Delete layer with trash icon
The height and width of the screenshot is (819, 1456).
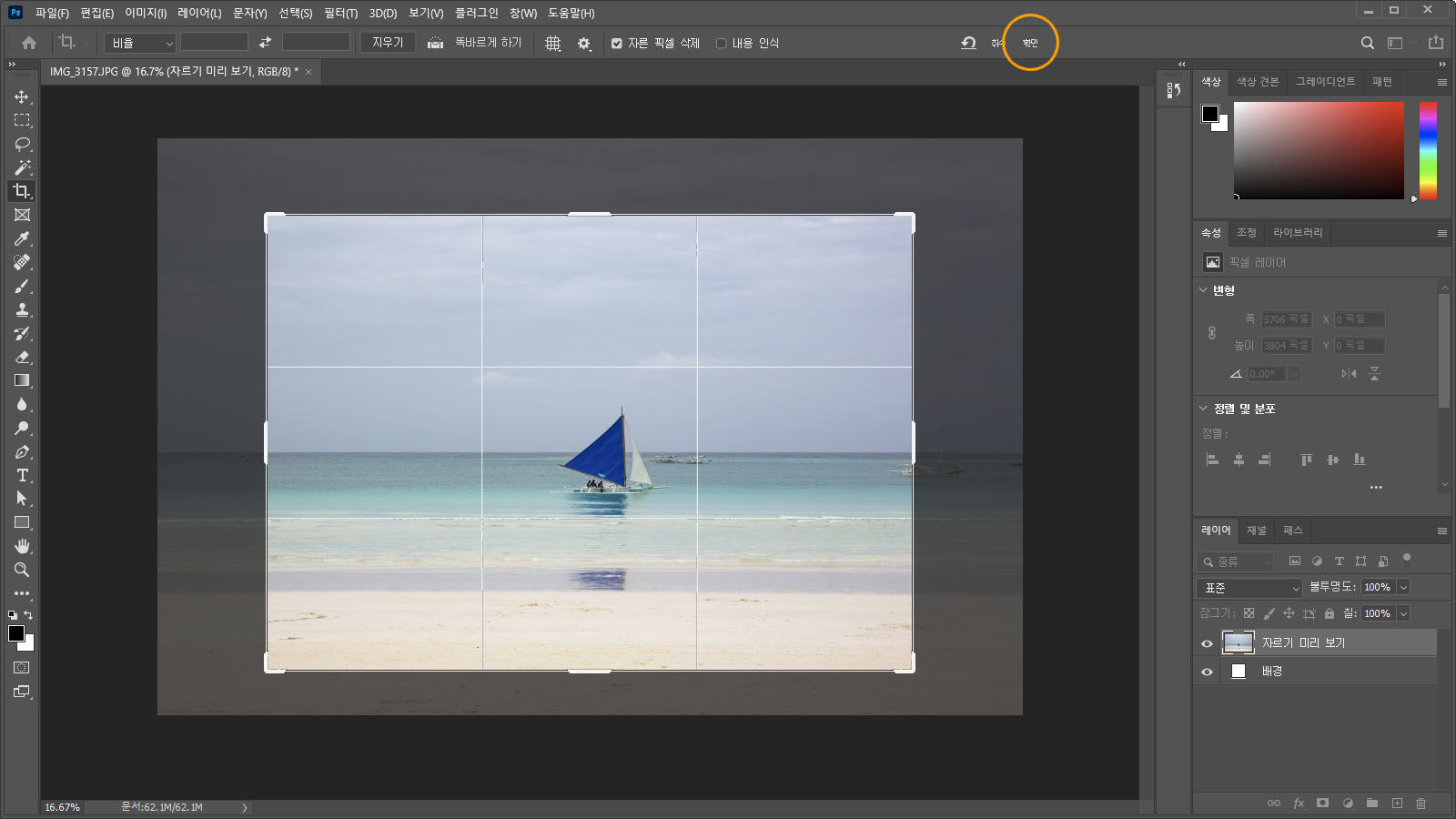tap(1421, 803)
